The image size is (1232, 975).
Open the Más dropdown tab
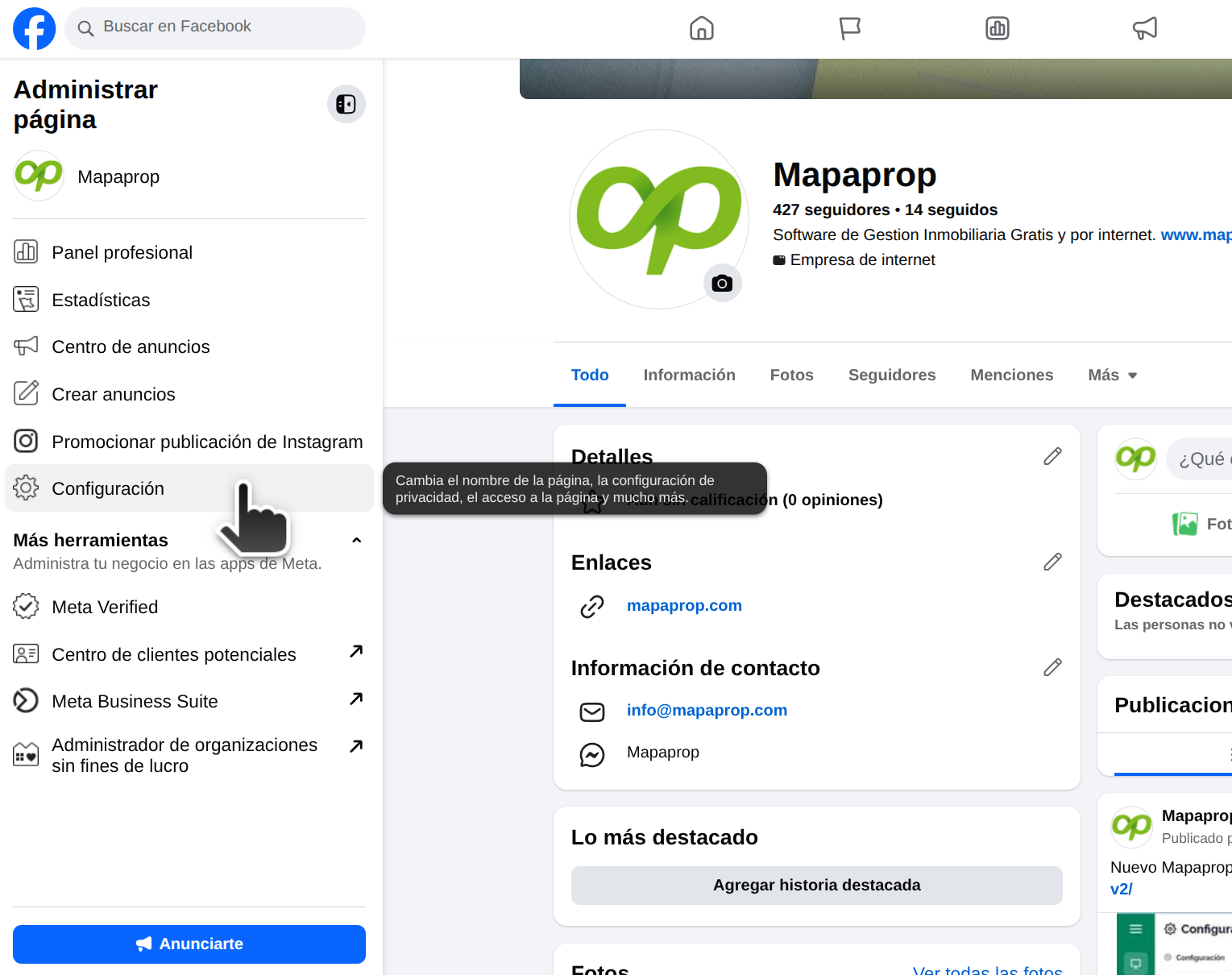pyautogui.click(x=1112, y=375)
